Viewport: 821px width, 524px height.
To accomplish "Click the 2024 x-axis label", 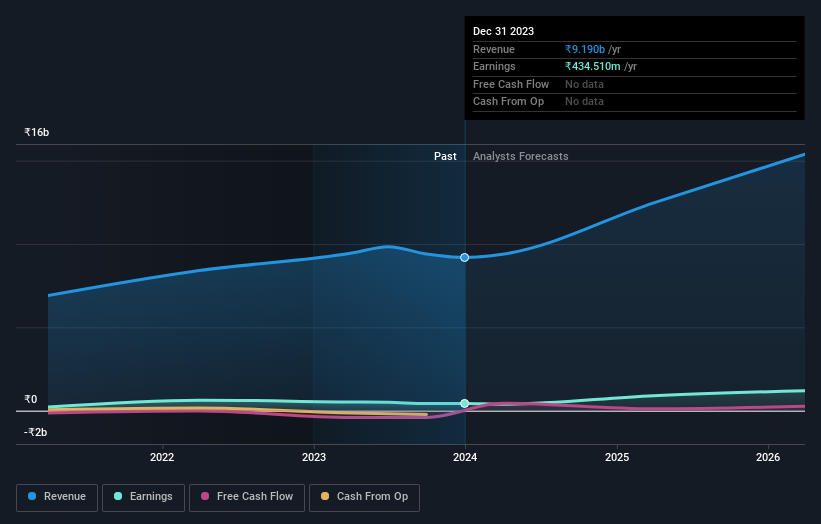I will pos(465,457).
